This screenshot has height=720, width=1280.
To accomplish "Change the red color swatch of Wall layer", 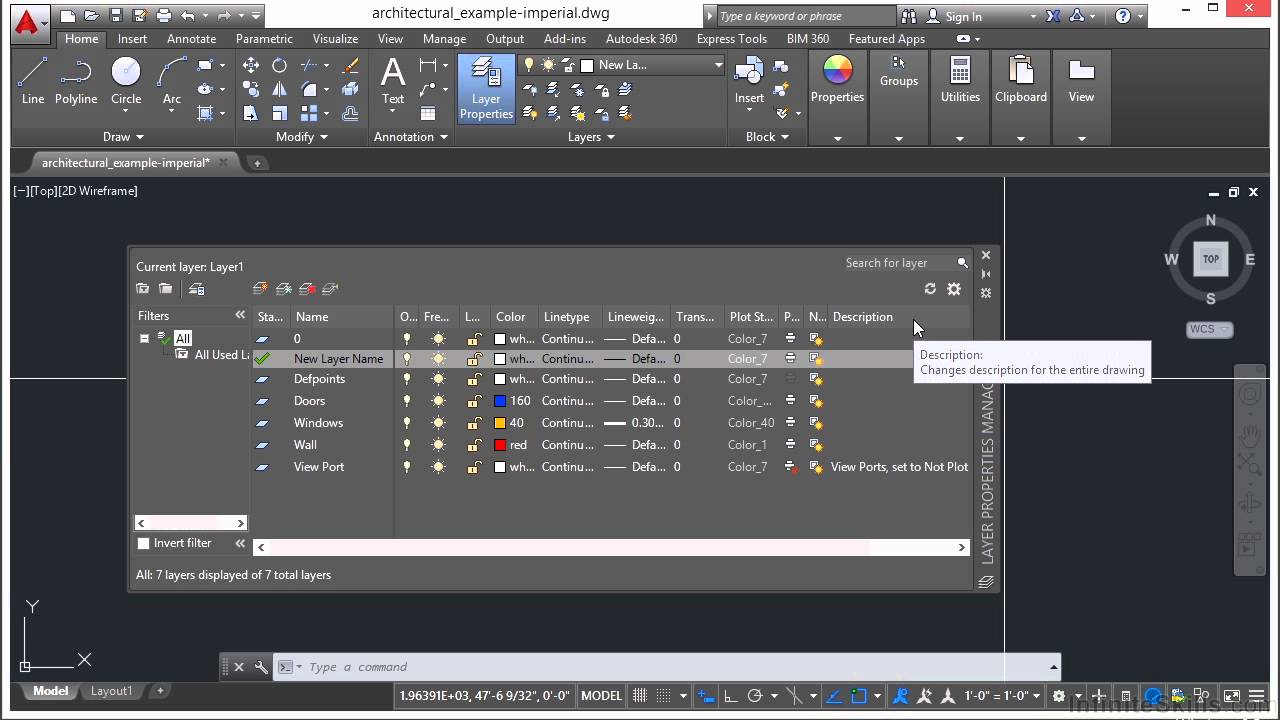I will (x=500, y=445).
